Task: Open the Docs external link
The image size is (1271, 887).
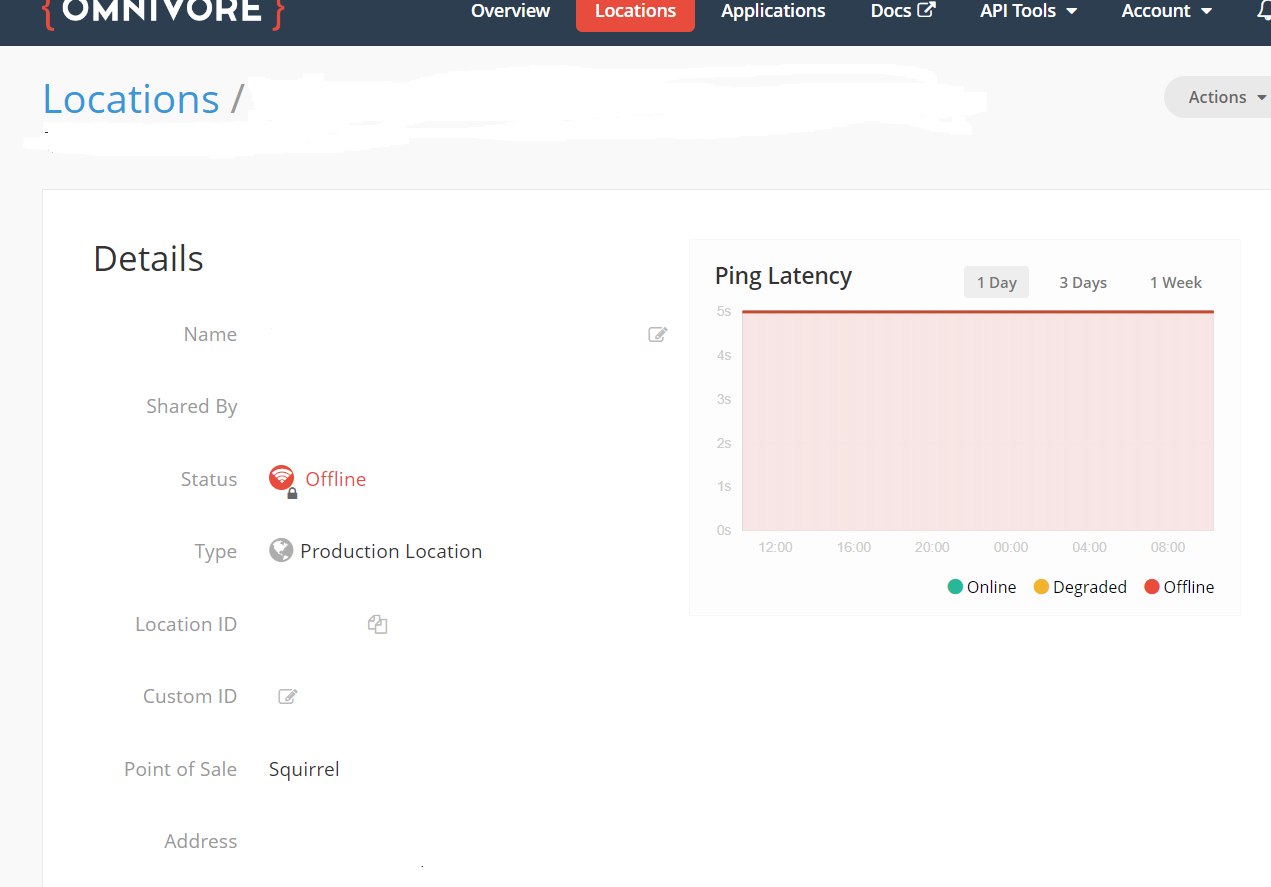Action: (903, 11)
